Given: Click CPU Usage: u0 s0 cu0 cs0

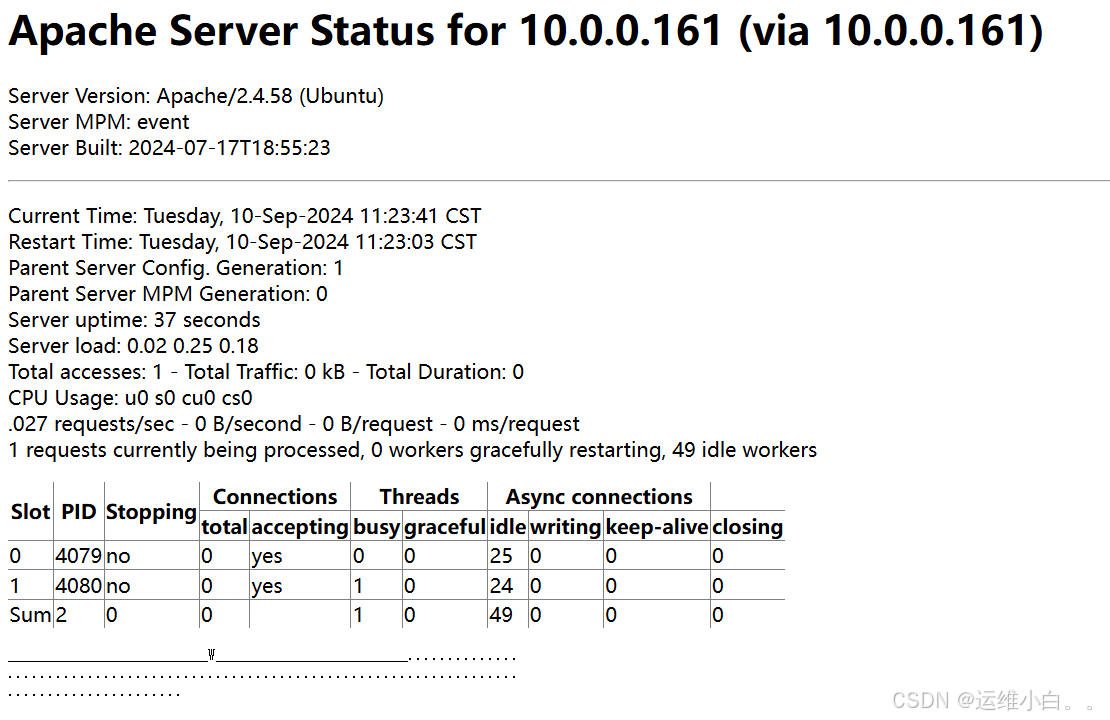Looking at the screenshot, I should coord(130,398).
